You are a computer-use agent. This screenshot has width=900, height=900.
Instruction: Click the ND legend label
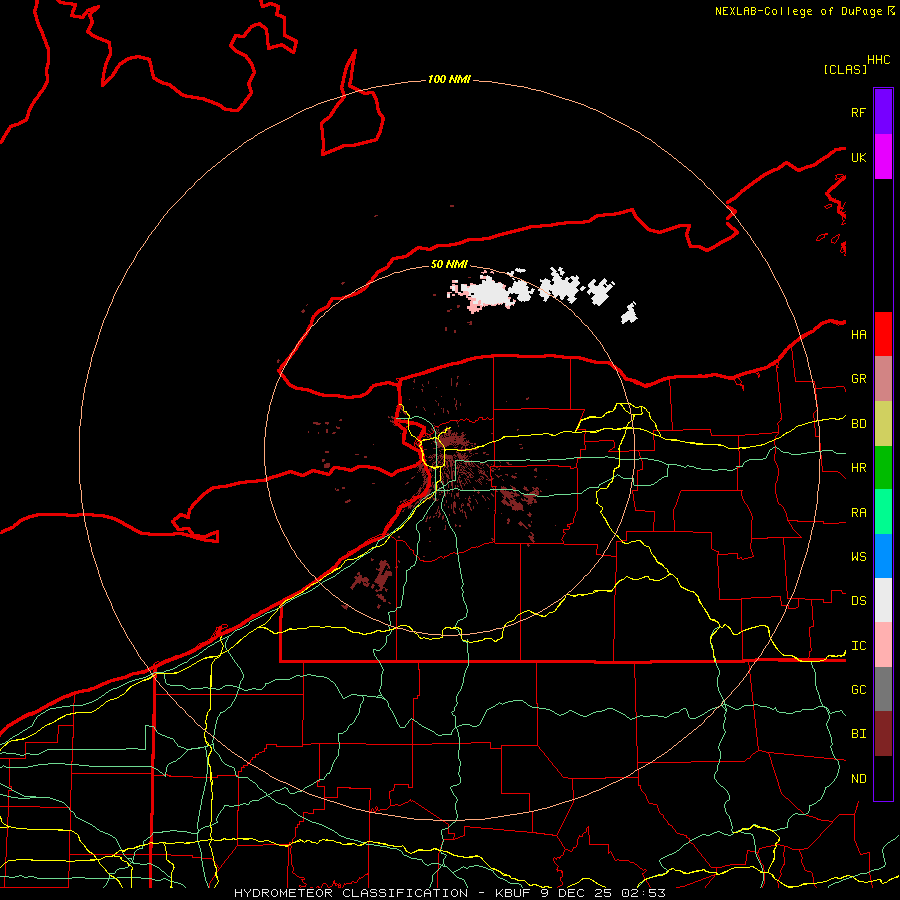coord(858,778)
